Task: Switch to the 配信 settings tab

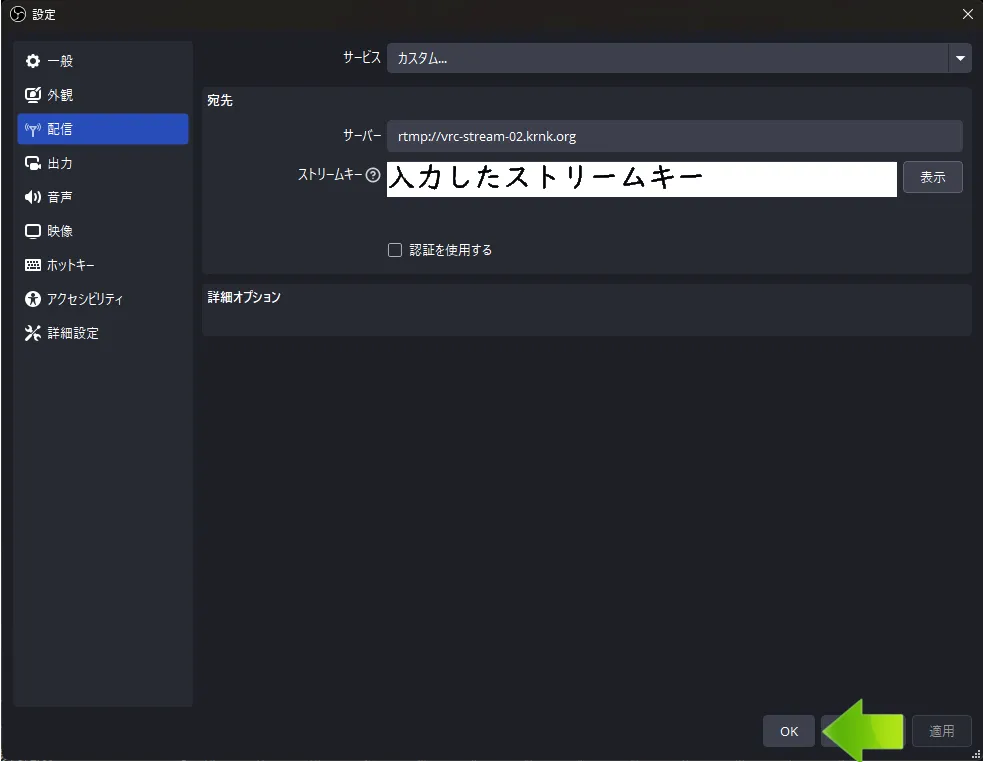Action: (102, 128)
